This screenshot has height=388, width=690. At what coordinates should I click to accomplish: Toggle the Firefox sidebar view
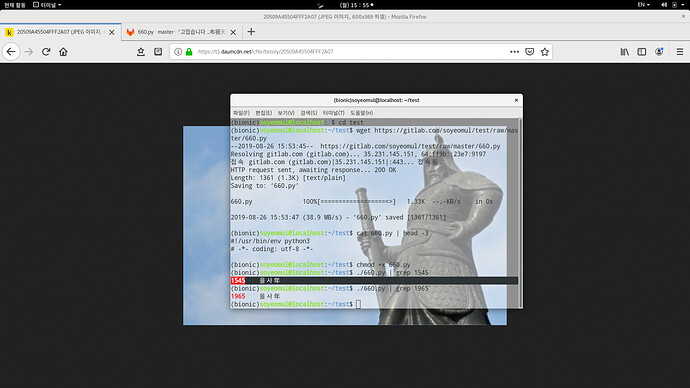pyautogui.click(x=642, y=52)
